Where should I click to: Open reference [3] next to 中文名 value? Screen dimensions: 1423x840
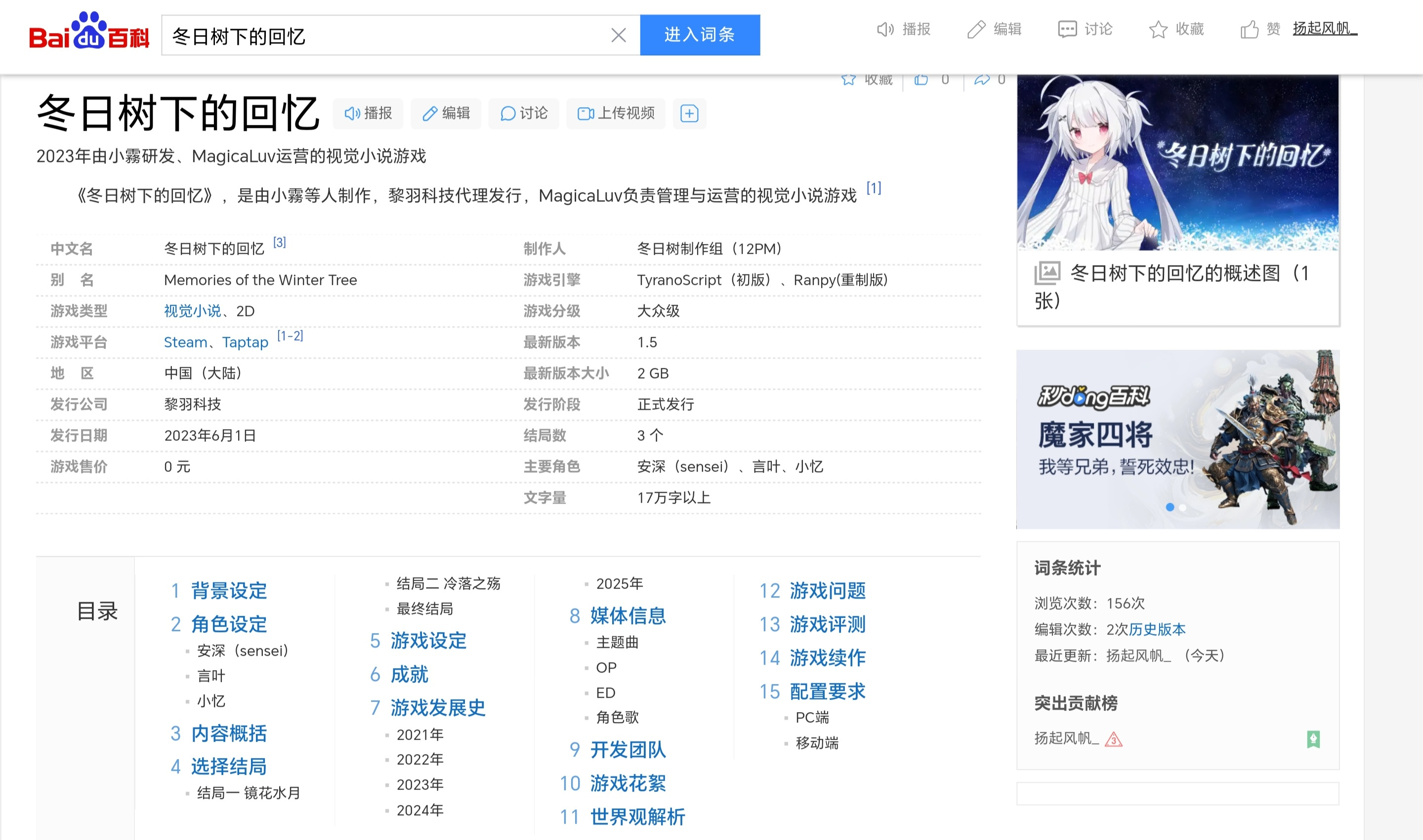point(280,242)
